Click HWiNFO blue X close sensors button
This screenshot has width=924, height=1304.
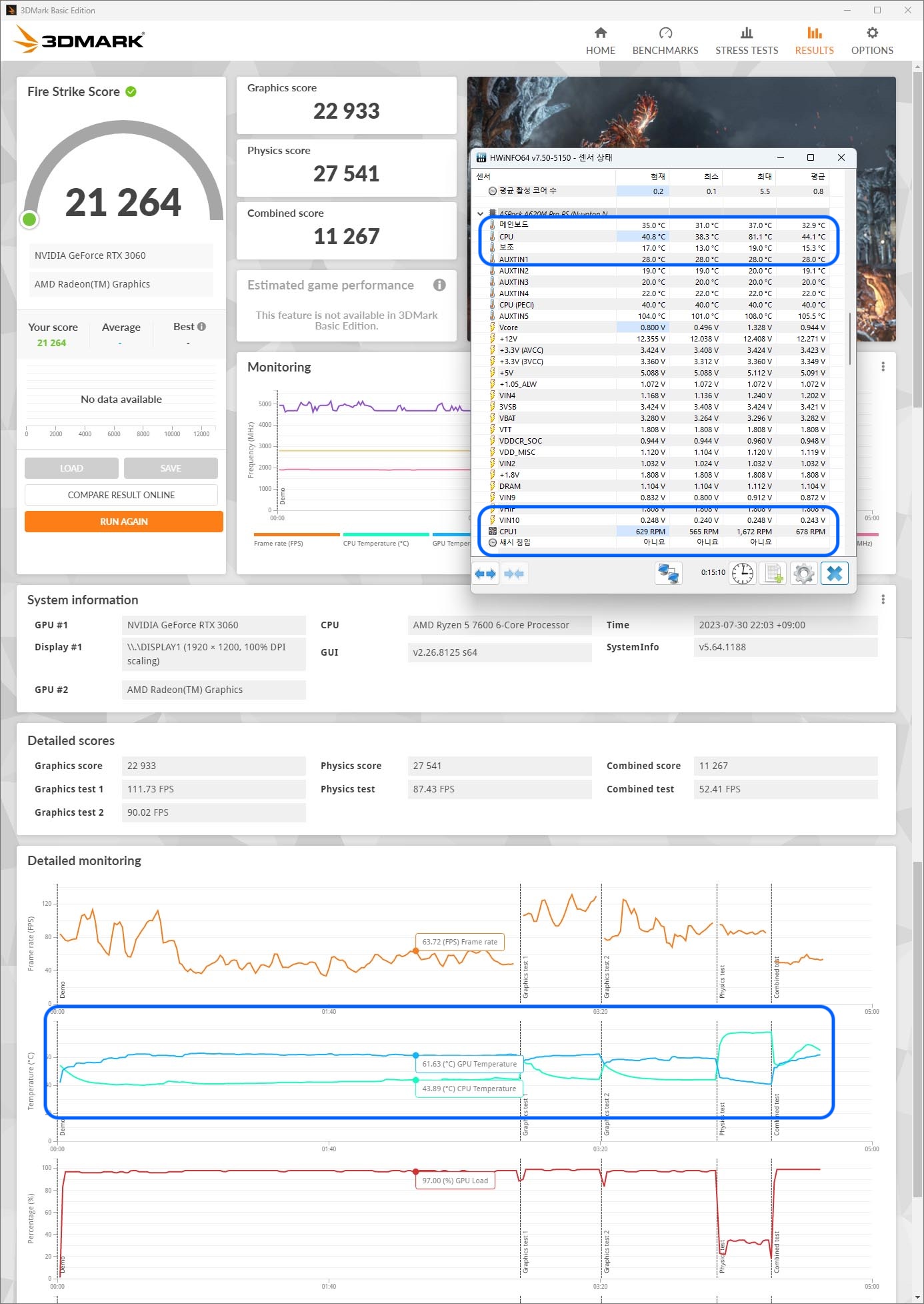[835, 574]
